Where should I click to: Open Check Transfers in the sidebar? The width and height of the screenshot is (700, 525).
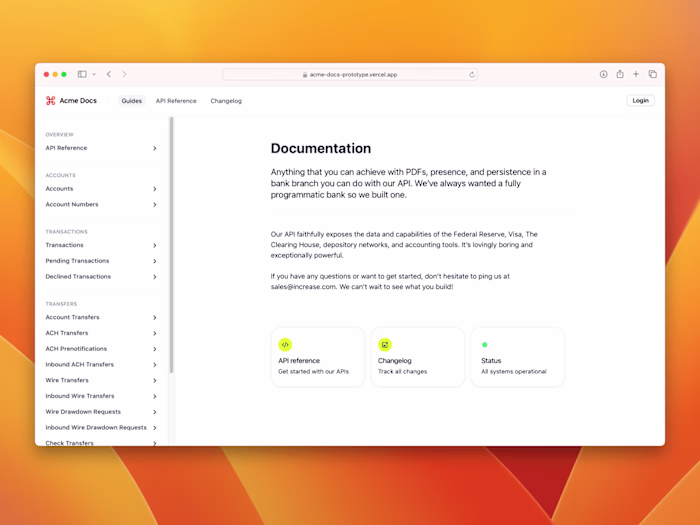point(101,443)
